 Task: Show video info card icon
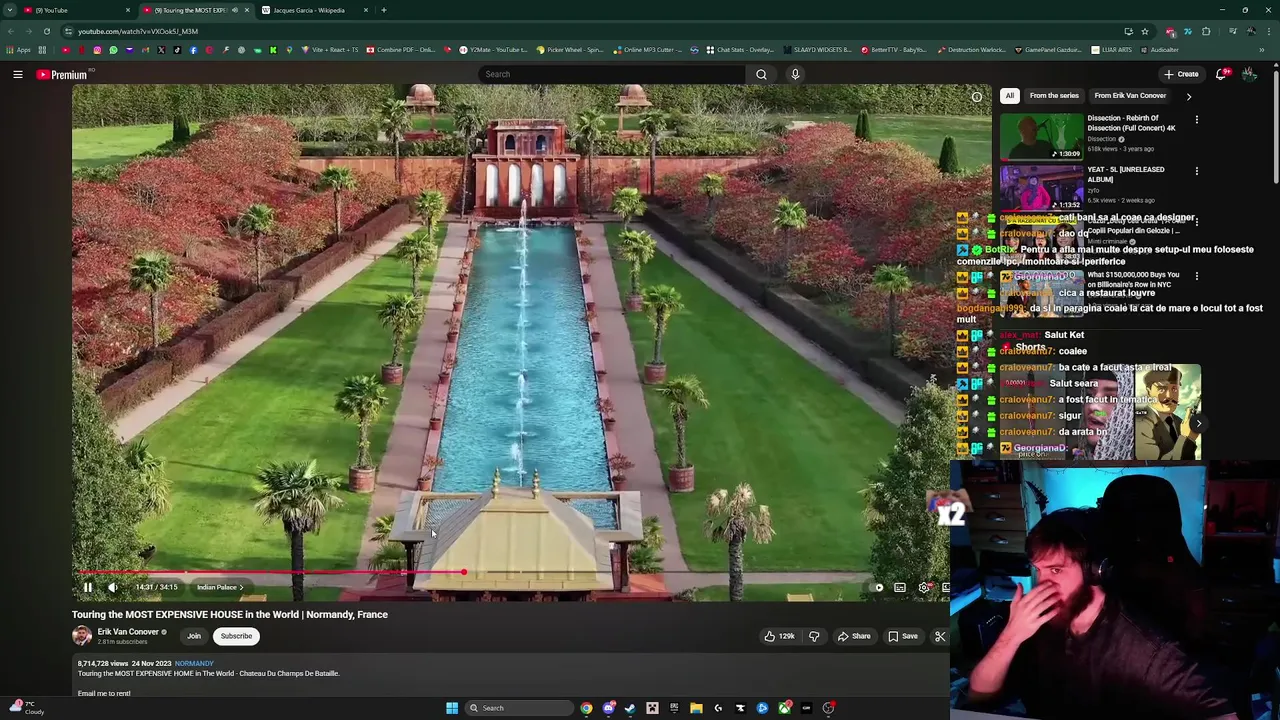(x=977, y=97)
